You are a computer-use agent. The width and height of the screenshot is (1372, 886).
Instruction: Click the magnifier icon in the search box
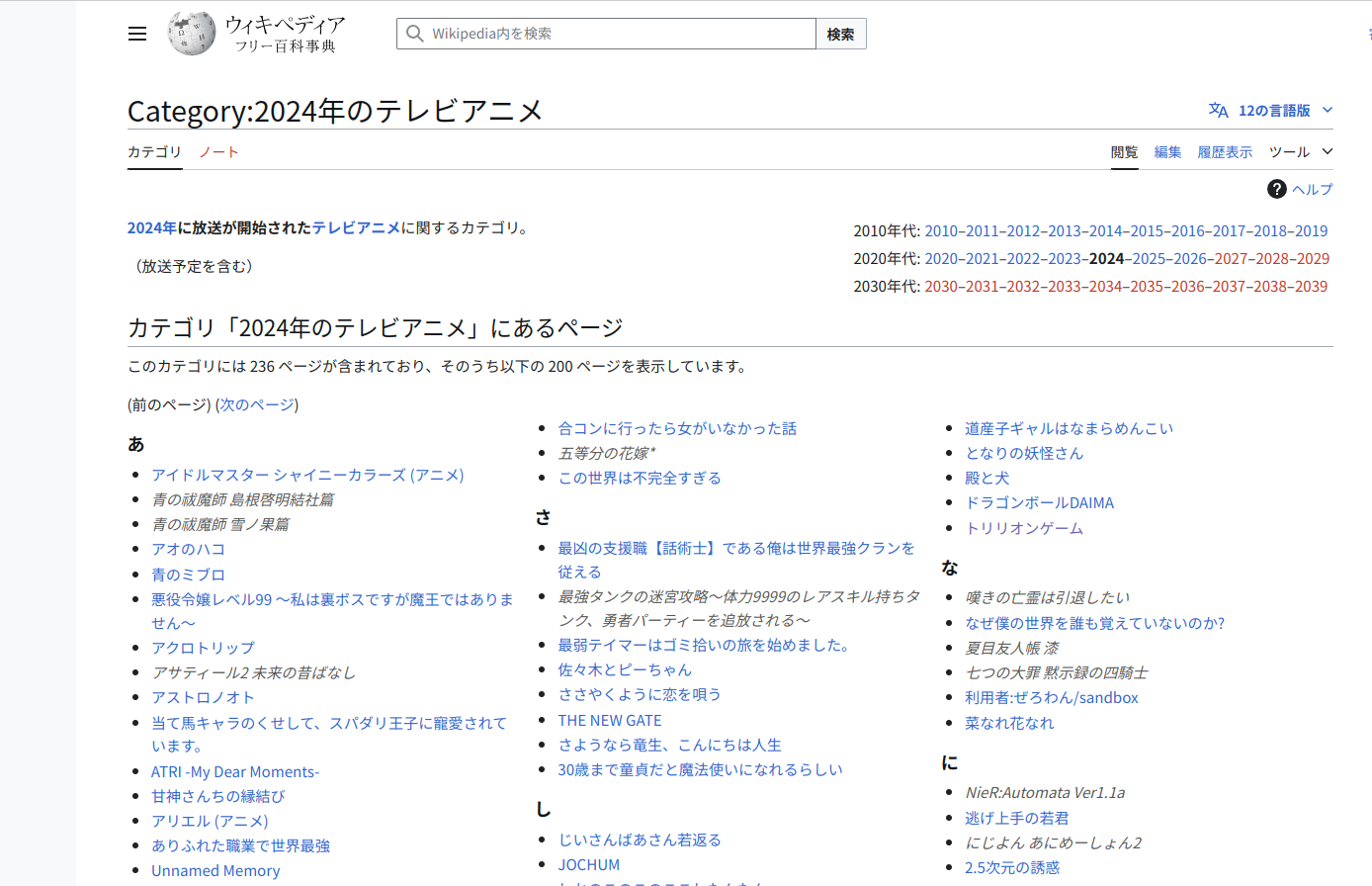pos(415,34)
